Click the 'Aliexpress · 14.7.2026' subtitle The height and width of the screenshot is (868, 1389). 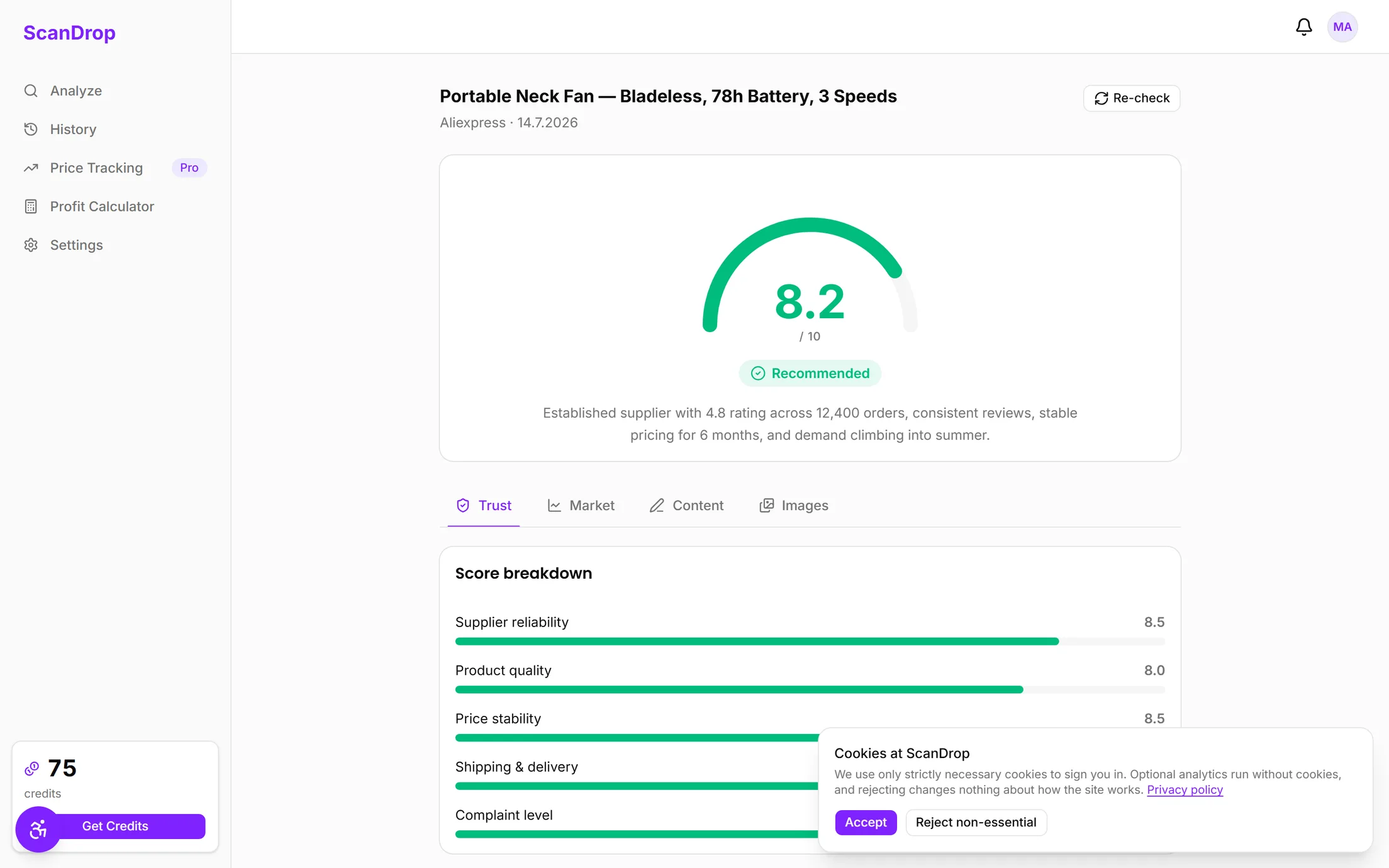point(508,123)
